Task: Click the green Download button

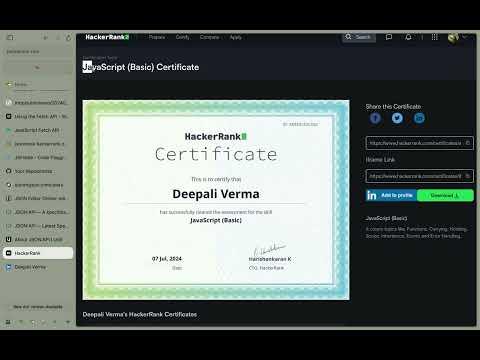Action: click(445, 195)
